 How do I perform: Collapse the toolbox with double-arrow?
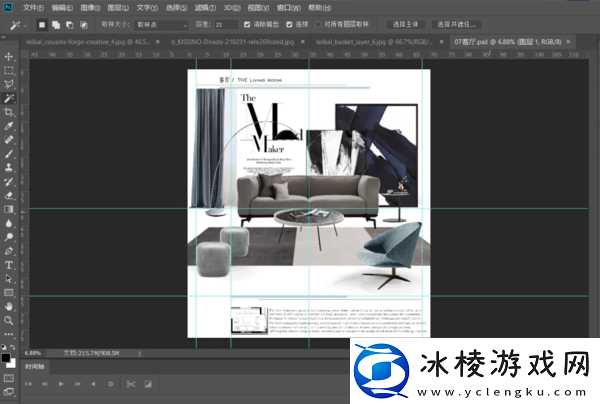point(3,37)
